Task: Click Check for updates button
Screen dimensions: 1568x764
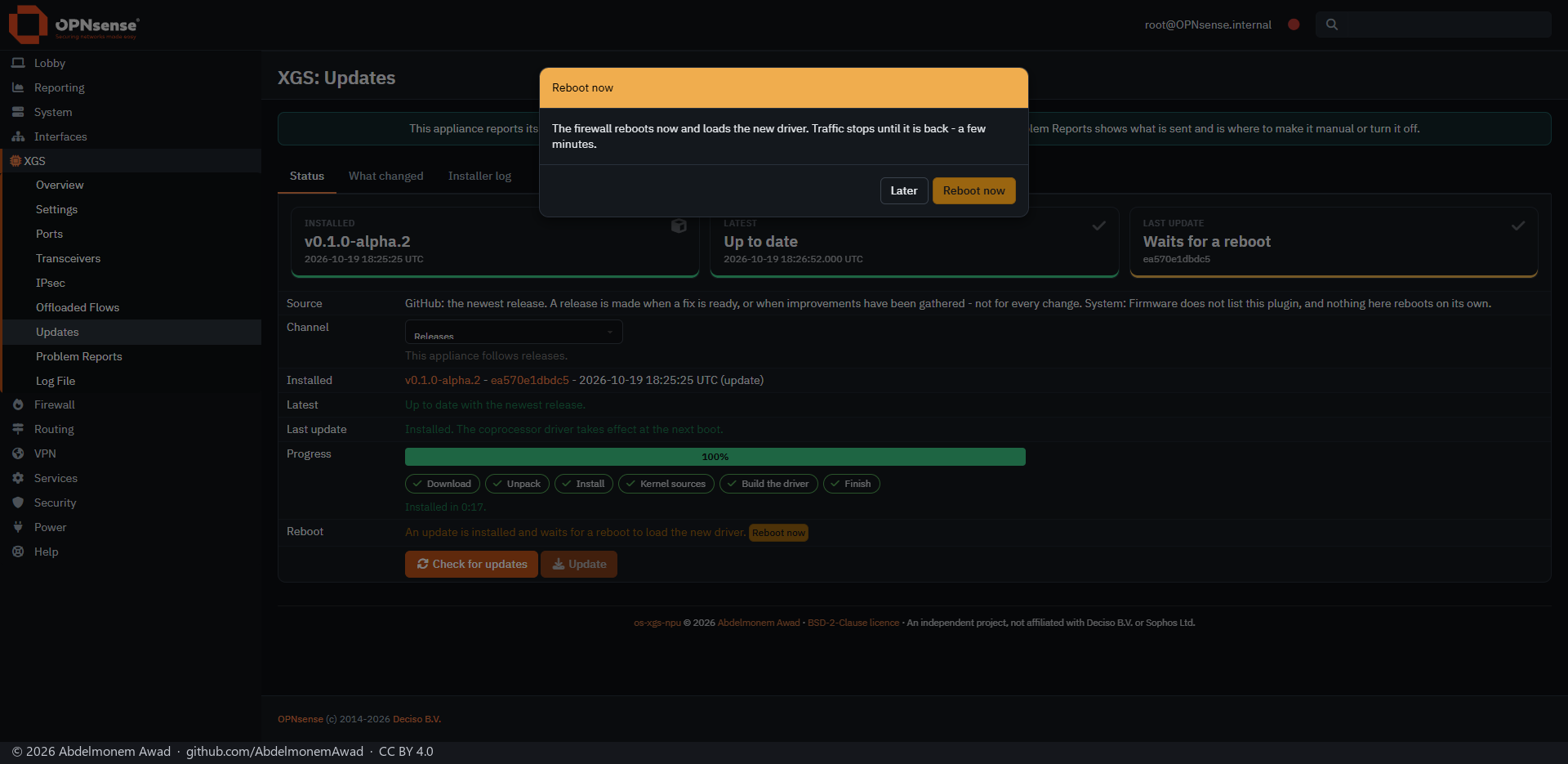Action: tap(471, 564)
